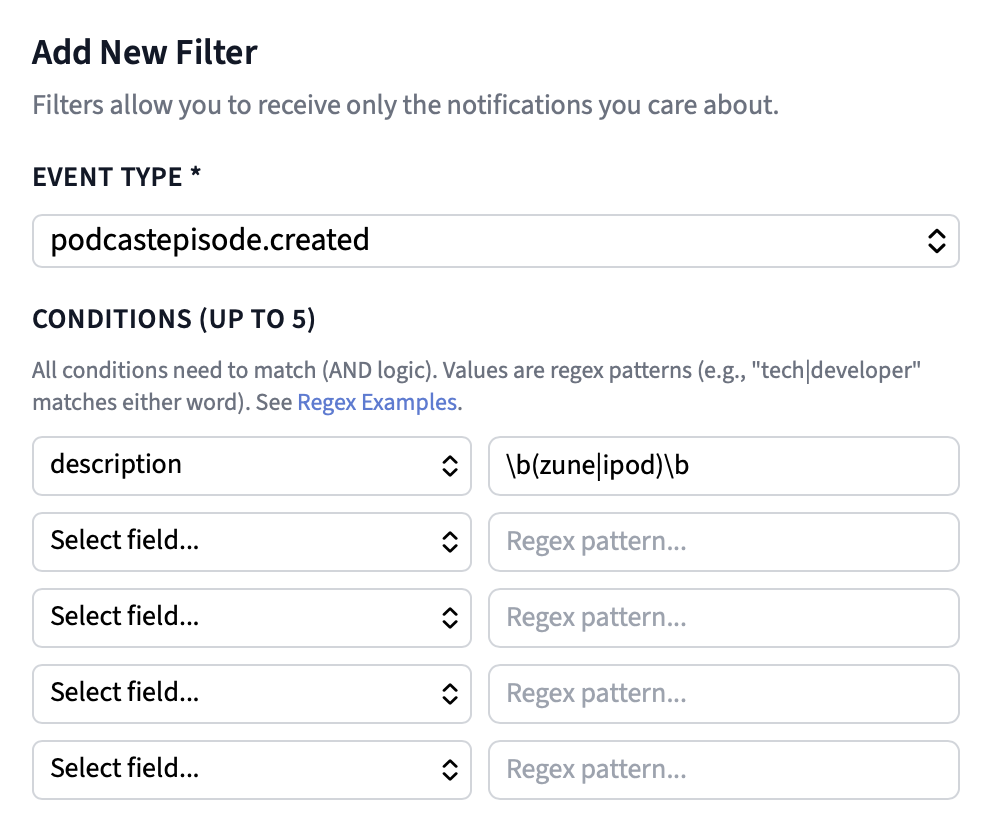Open the Regex Examples link

(376, 402)
